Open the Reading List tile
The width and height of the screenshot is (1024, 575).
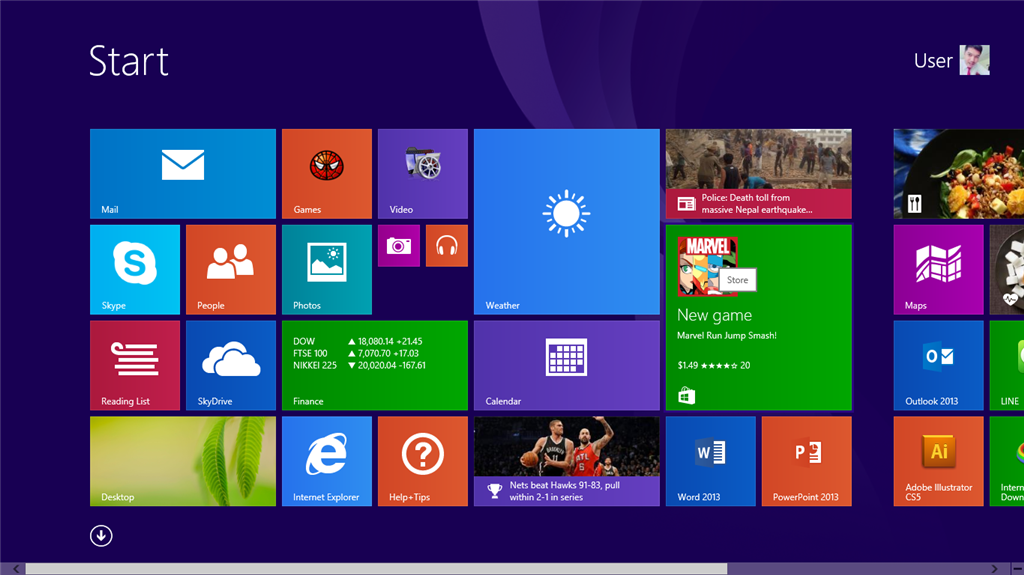pos(135,366)
